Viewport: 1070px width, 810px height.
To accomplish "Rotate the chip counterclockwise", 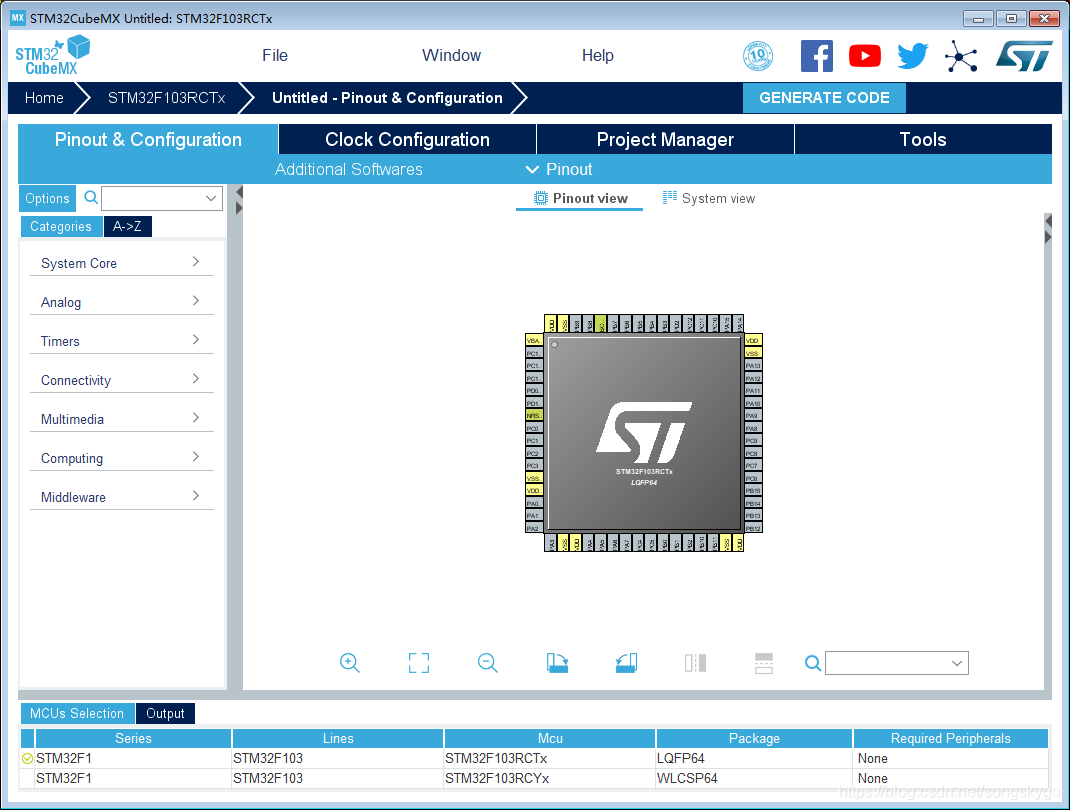I will pos(626,662).
